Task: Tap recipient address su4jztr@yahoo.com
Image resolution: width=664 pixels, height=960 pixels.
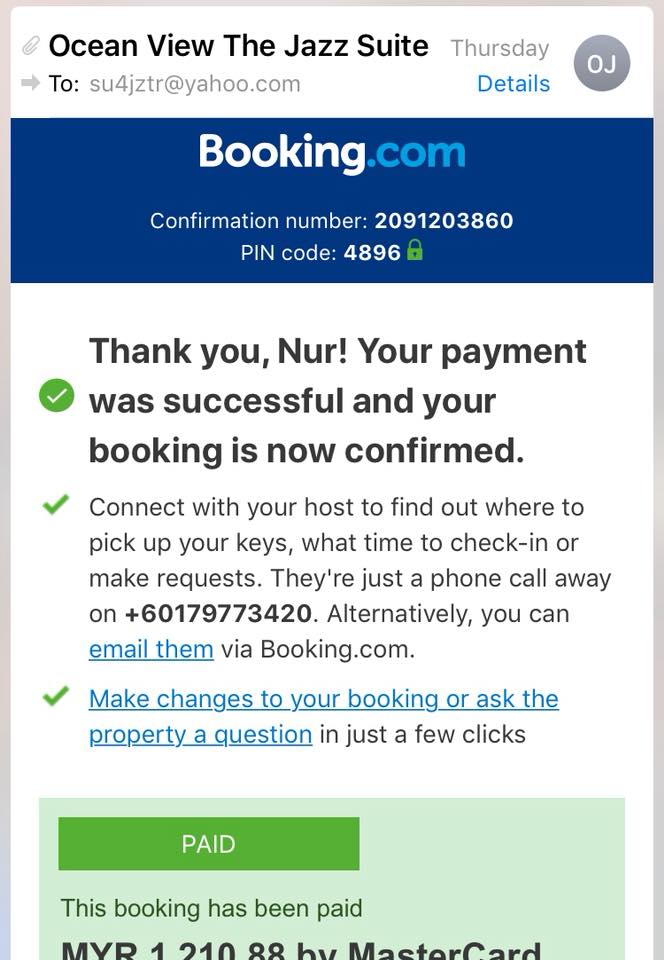Action: pyautogui.click(x=195, y=84)
